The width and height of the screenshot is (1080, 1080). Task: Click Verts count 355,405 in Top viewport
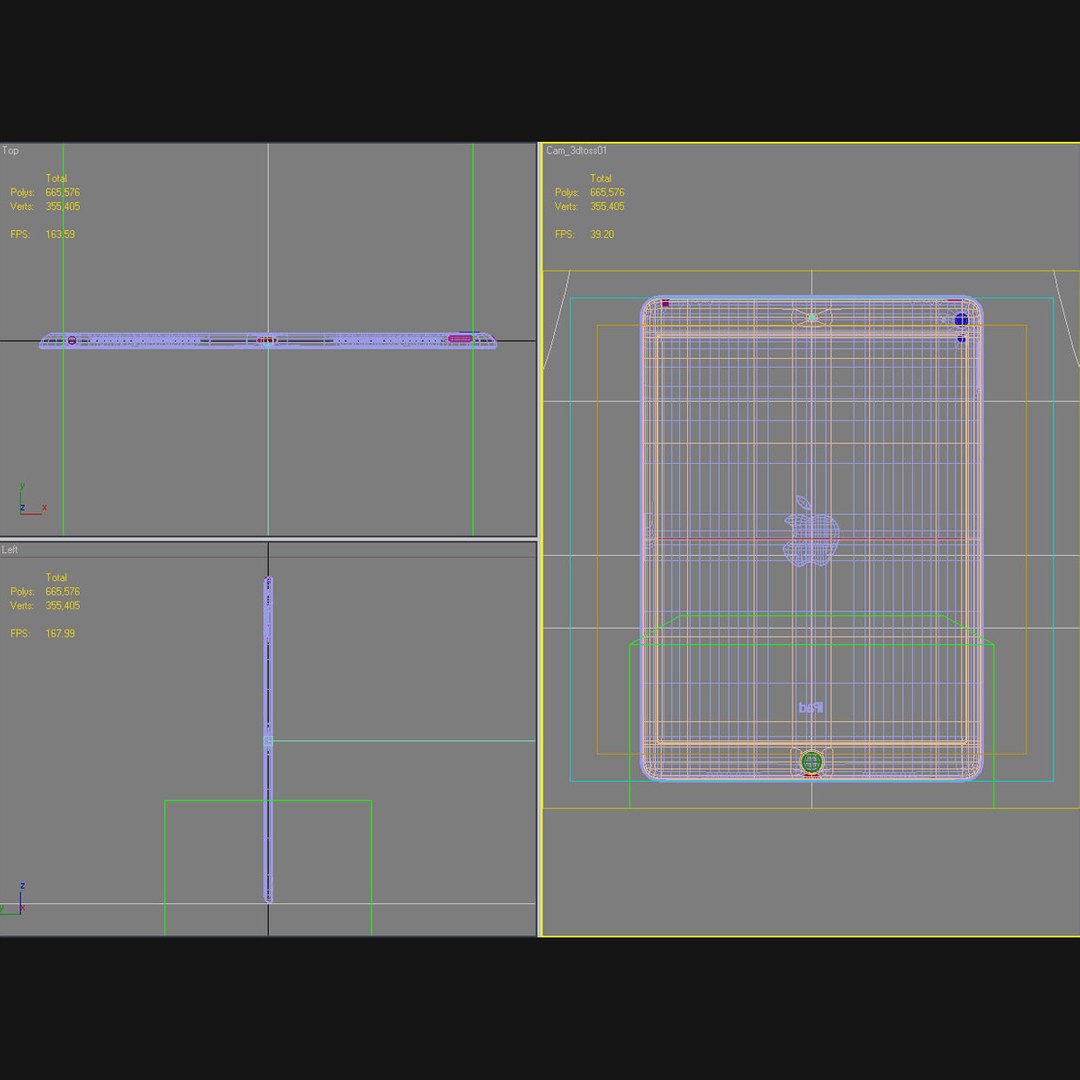[63, 206]
